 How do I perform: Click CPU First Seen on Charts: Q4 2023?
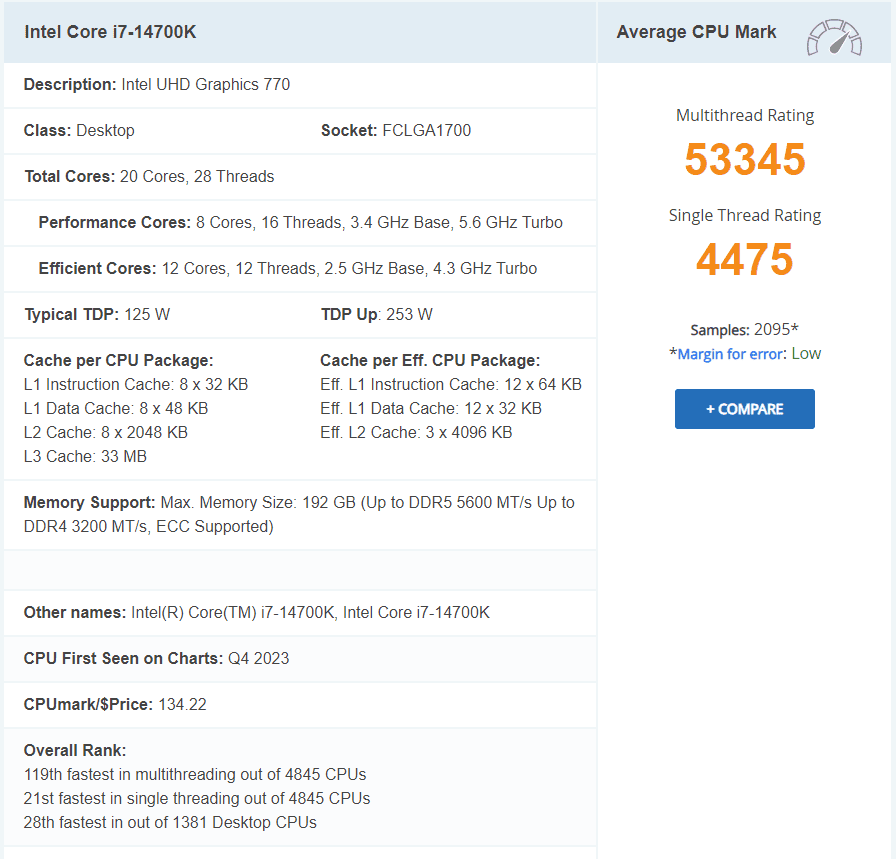pyautogui.click(x=157, y=658)
